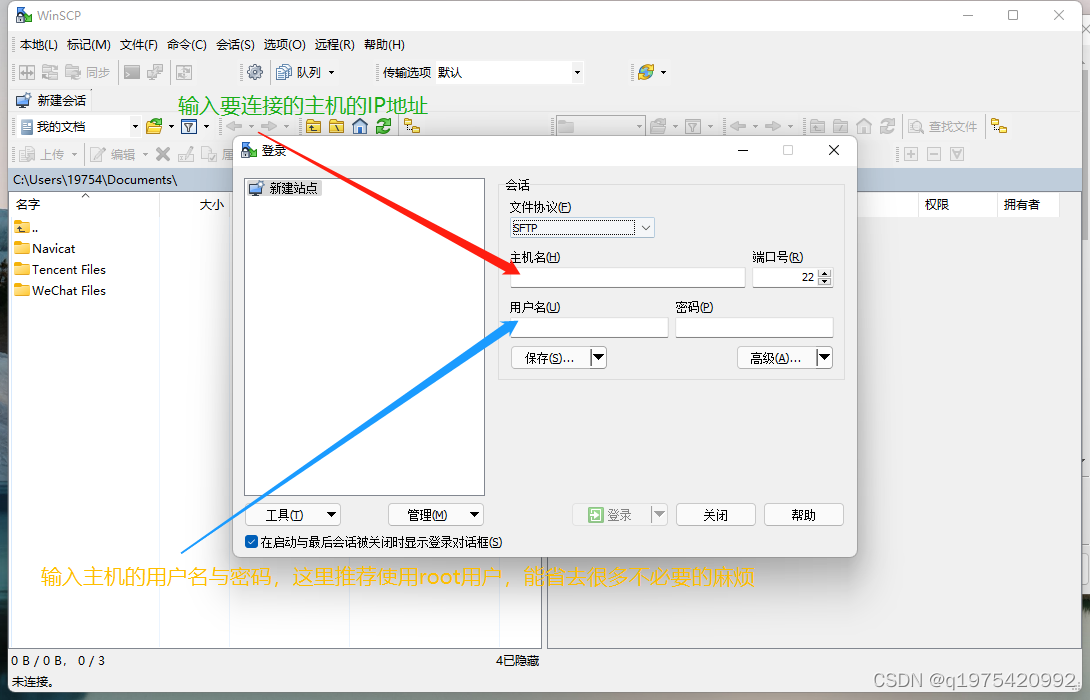
Task: Click the 登录 login button
Action: 611,515
